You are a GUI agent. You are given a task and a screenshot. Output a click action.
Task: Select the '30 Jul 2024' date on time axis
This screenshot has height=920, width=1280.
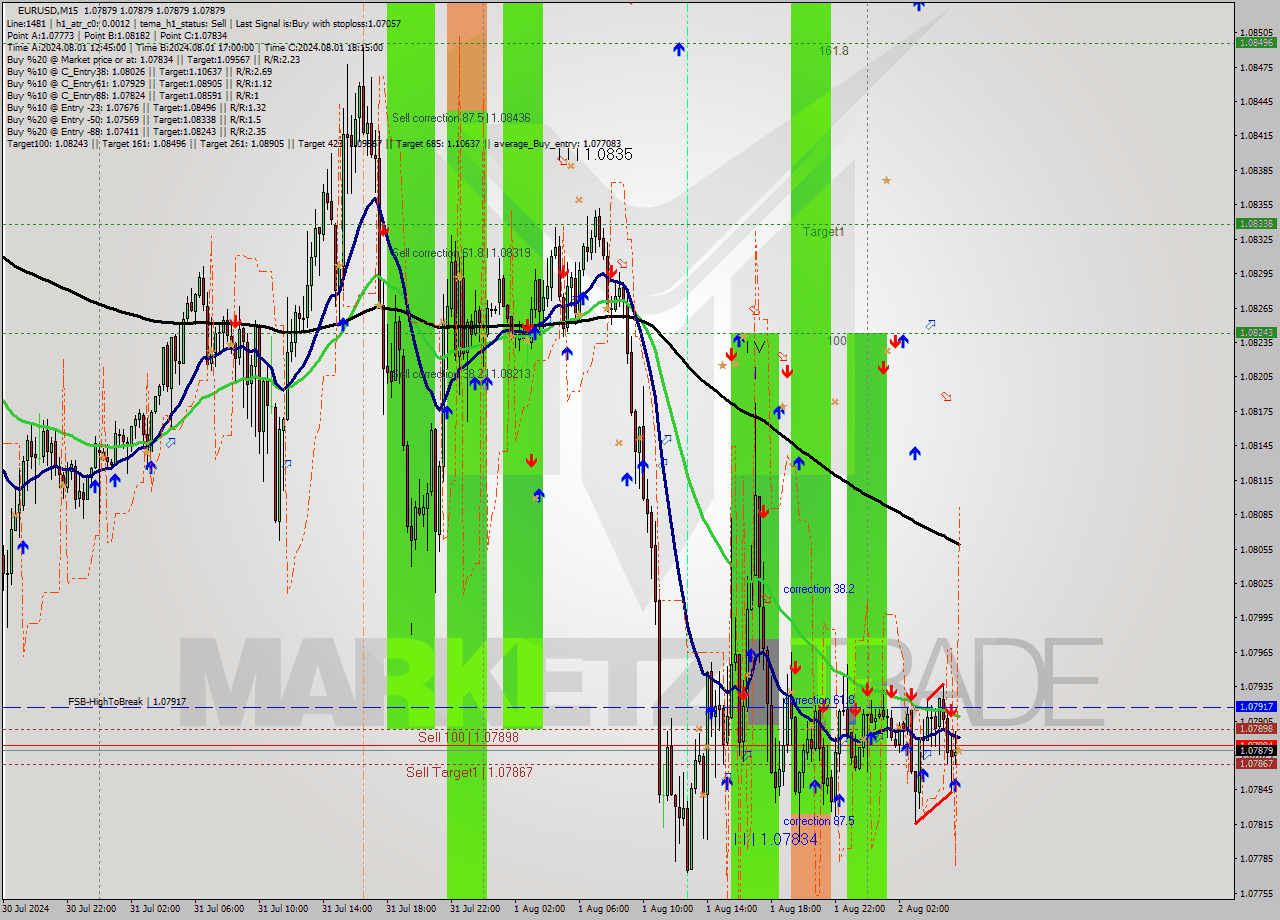[25, 909]
